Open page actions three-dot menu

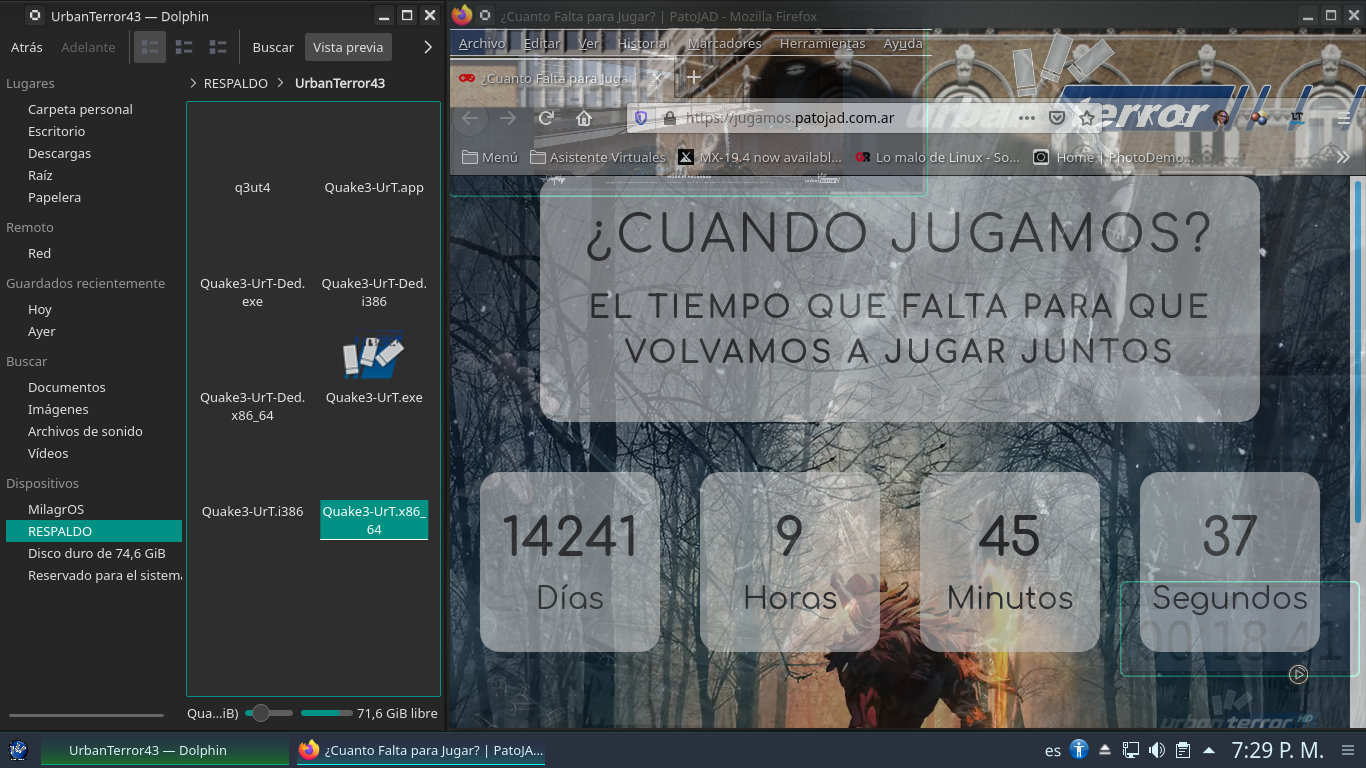pos(1027,118)
